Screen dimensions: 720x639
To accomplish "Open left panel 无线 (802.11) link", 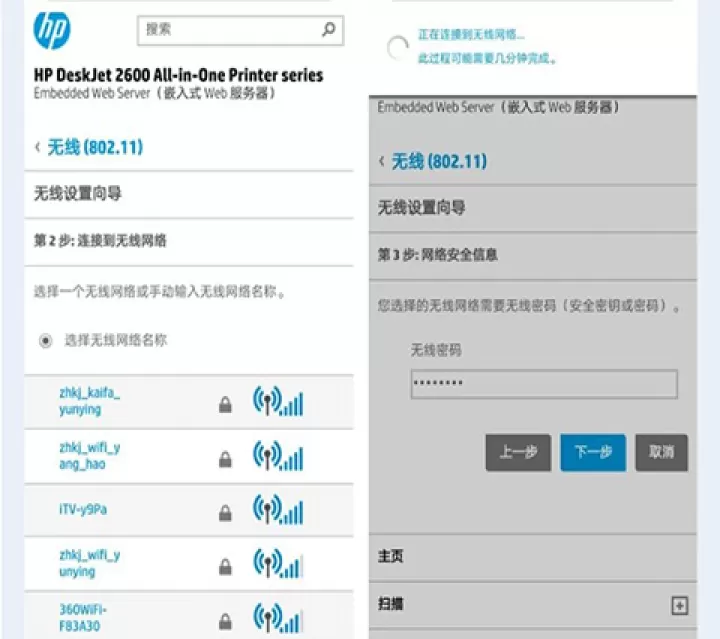I will coord(95,147).
